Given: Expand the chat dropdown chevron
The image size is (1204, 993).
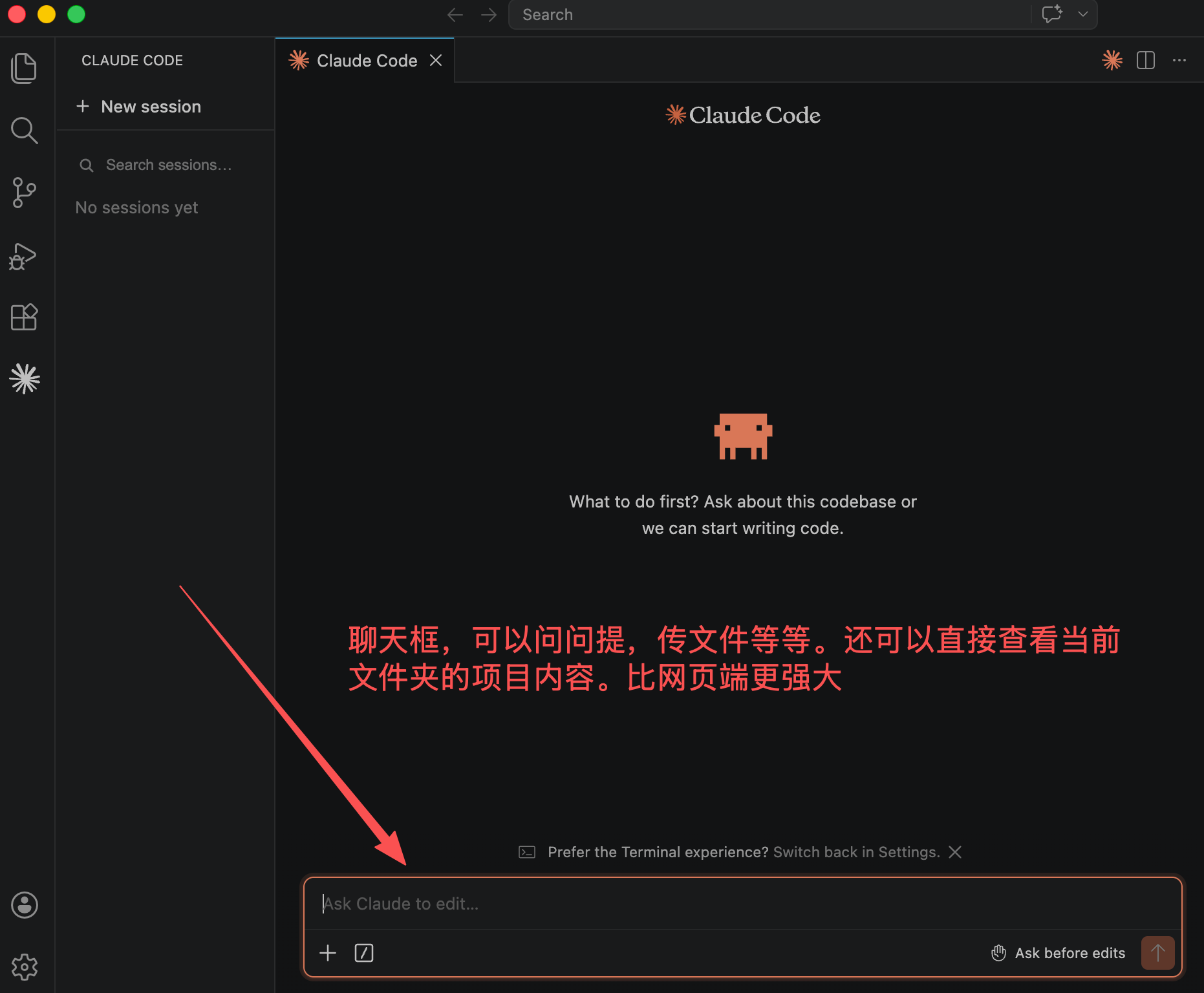Looking at the screenshot, I should tap(1083, 14).
